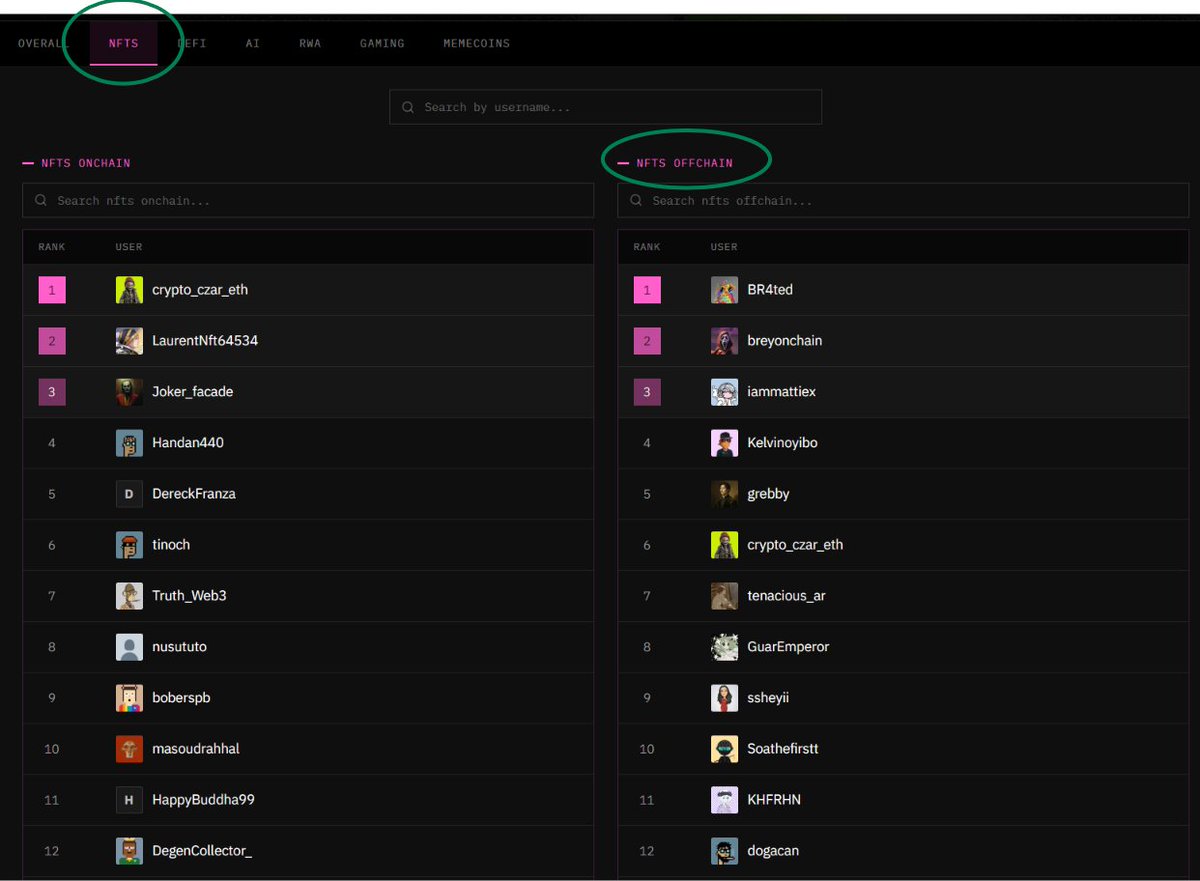Click LaurentNft64534 avatar
Screen dimensions: 1200x881
point(129,341)
